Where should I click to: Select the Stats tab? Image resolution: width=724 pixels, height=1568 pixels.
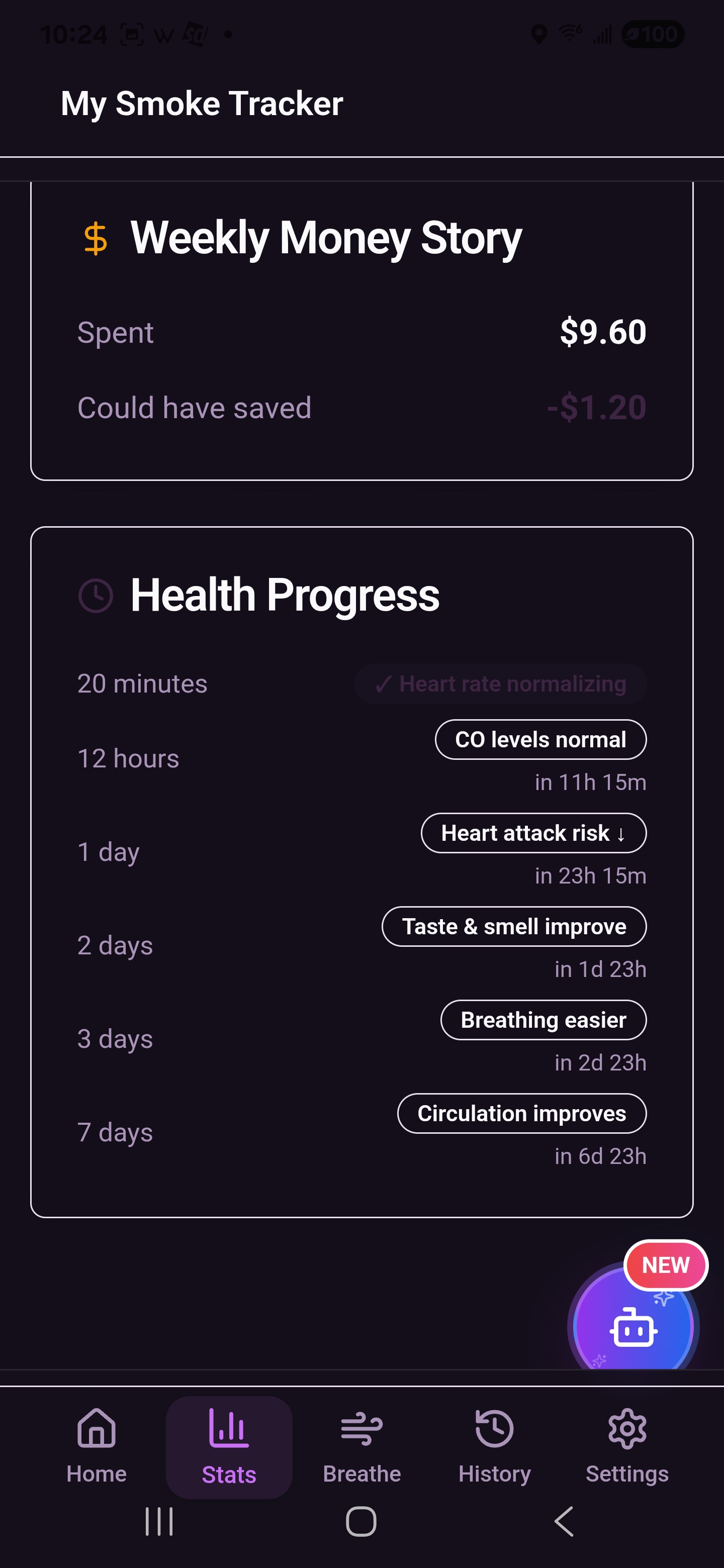[x=229, y=1446]
